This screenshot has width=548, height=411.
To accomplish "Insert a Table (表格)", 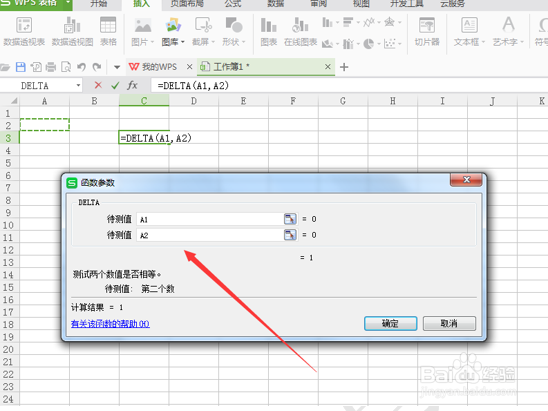I will click(108, 26).
